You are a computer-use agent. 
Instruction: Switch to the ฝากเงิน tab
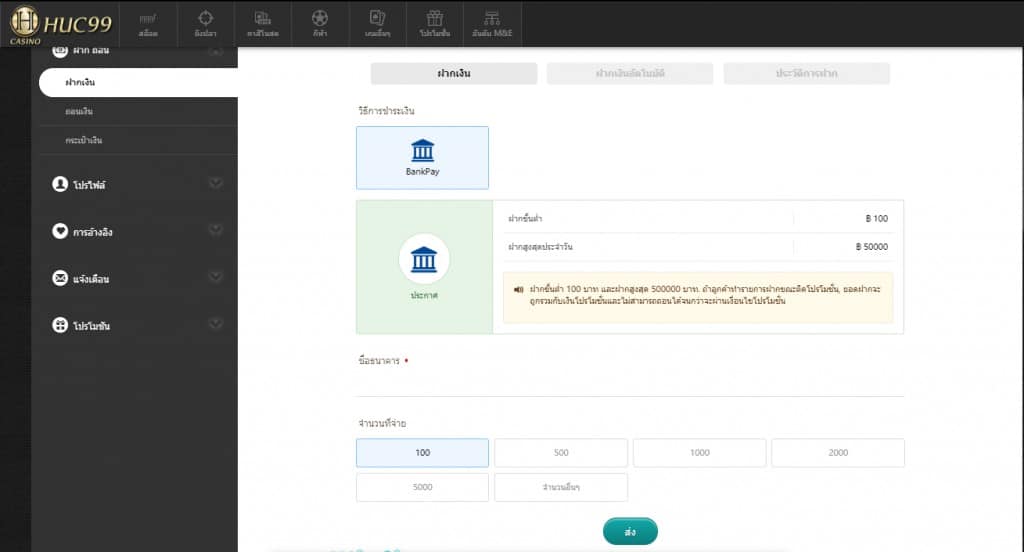click(x=454, y=73)
